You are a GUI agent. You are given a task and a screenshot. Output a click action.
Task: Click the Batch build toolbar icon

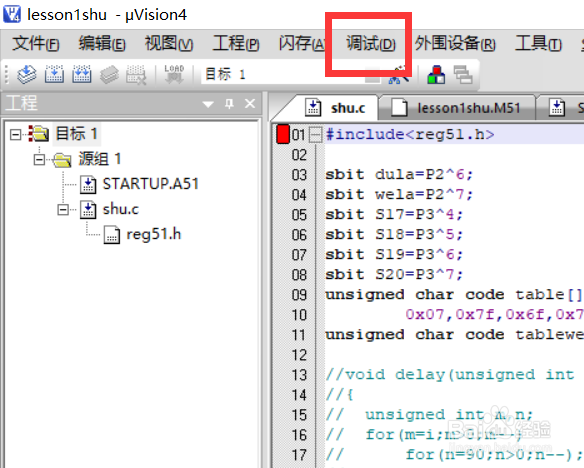109,74
